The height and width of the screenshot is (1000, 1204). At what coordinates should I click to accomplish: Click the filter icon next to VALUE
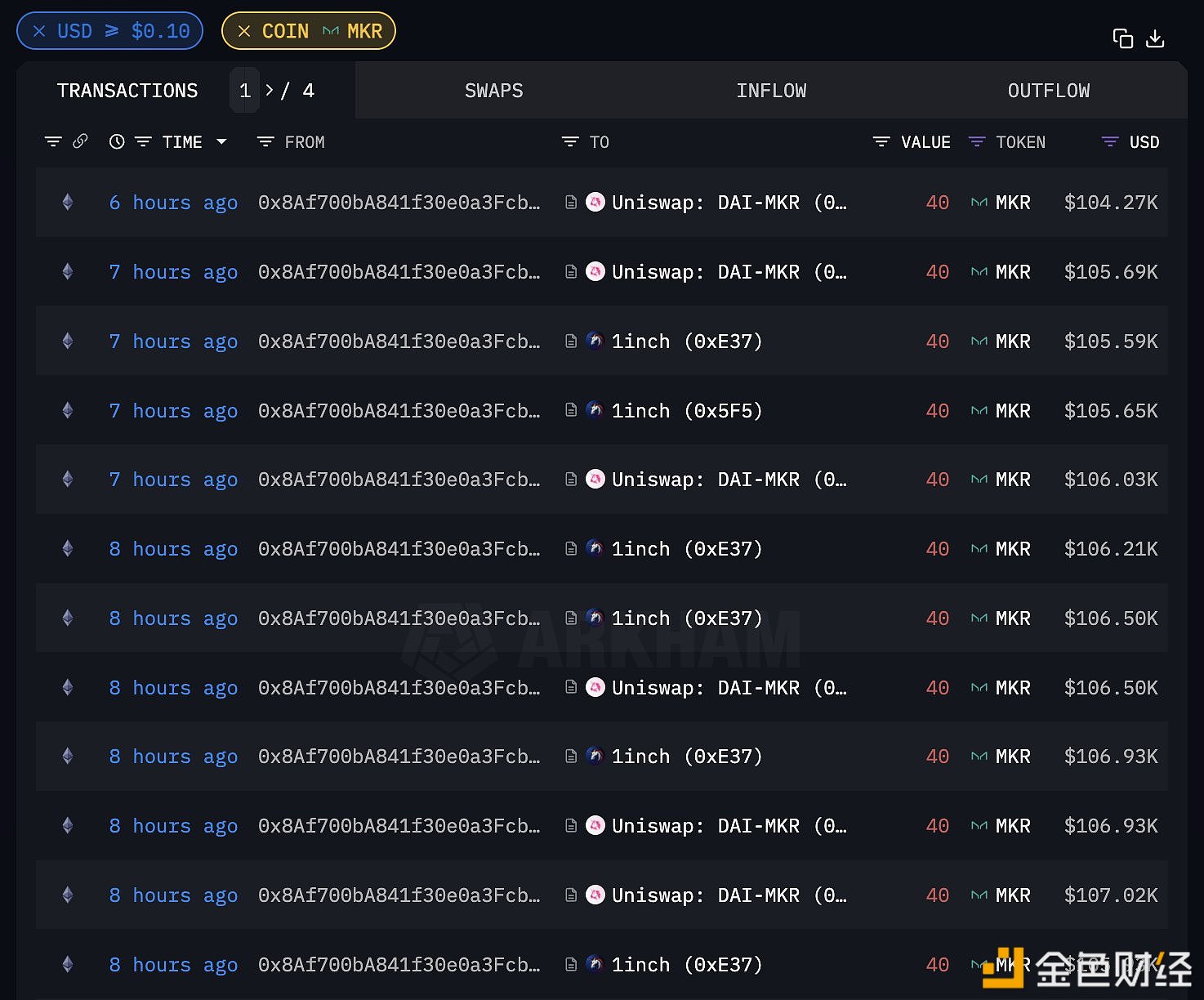pos(881,142)
